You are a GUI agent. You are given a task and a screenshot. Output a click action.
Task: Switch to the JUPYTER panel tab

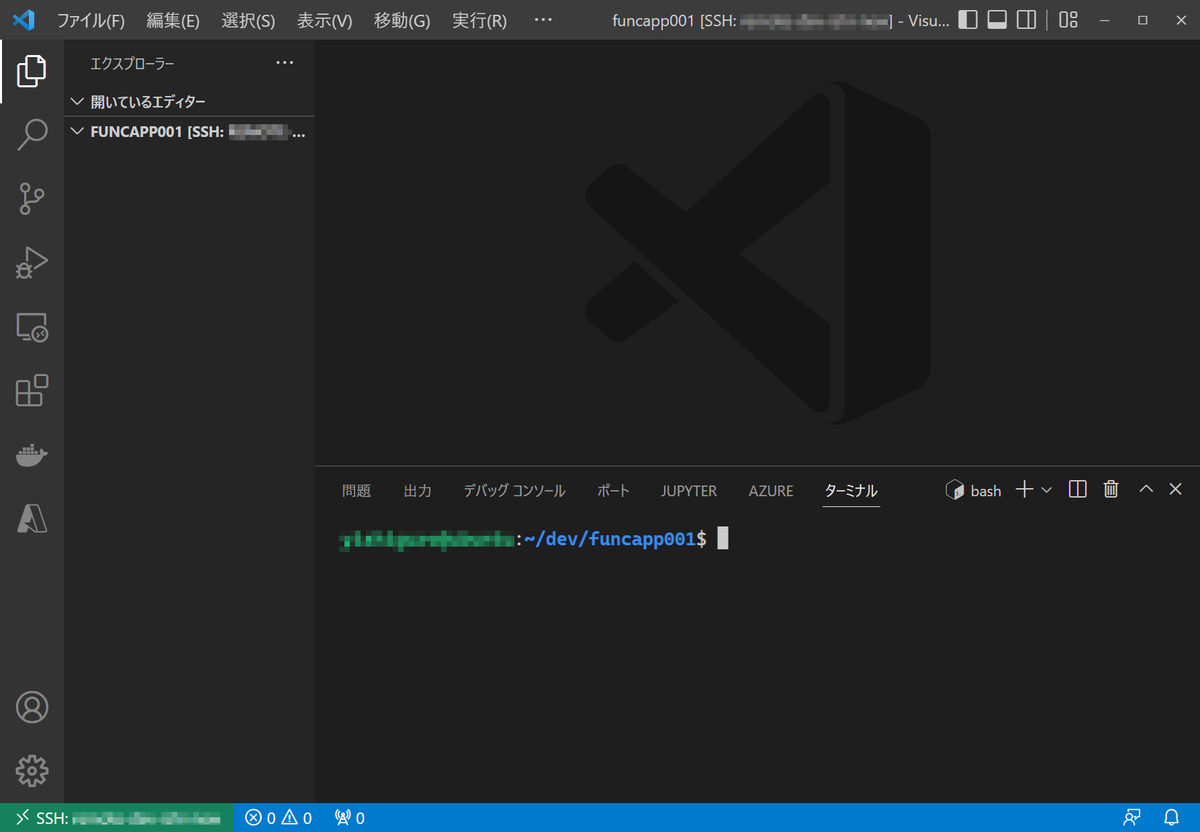tap(689, 491)
